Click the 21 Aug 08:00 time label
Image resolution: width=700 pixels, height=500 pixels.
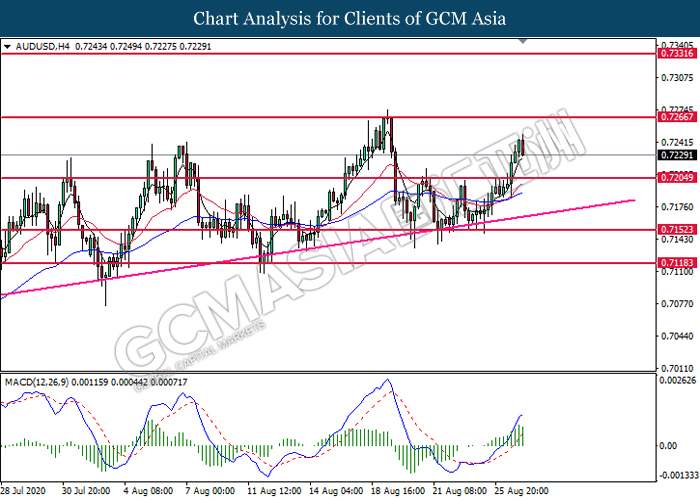coord(460,491)
